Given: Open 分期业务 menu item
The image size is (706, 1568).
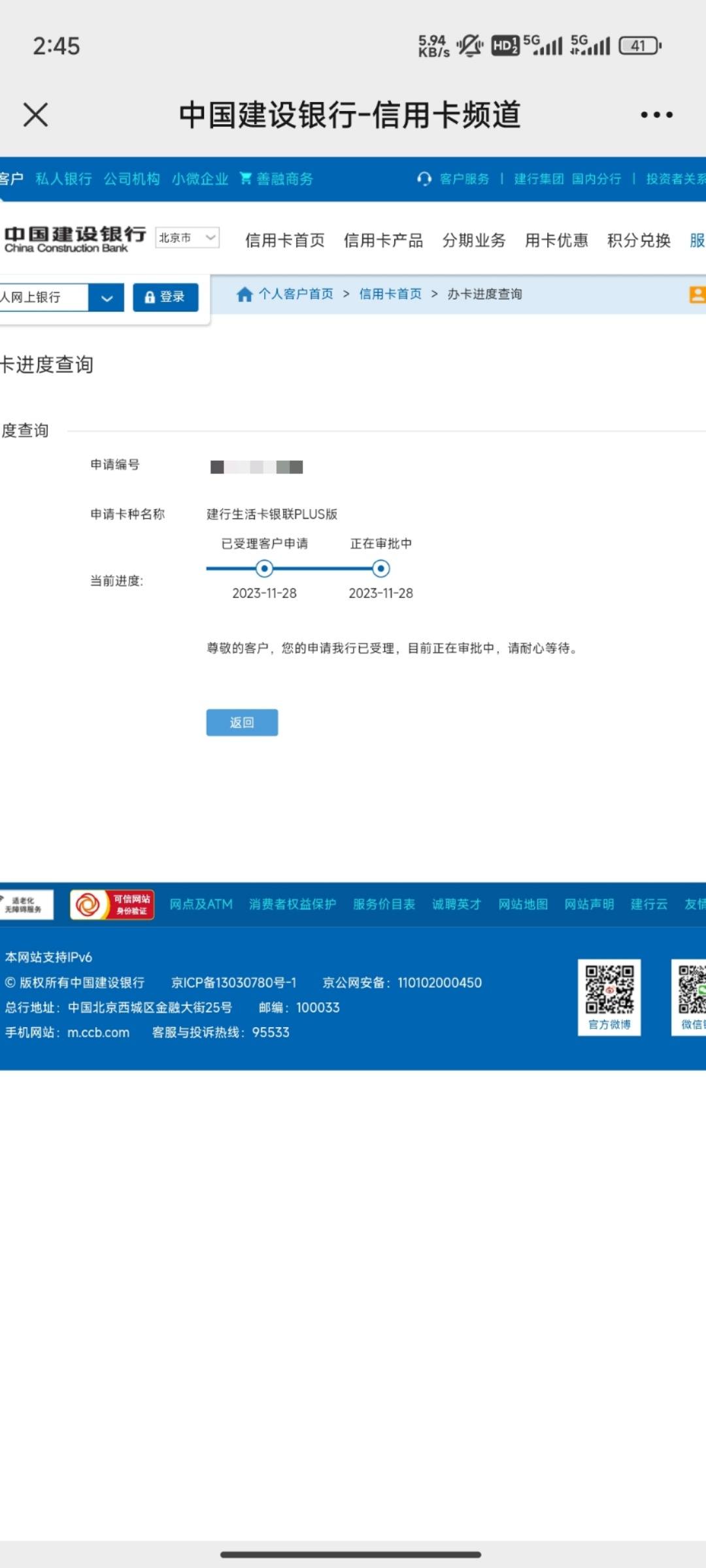Looking at the screenshot, I should point(474,240).
